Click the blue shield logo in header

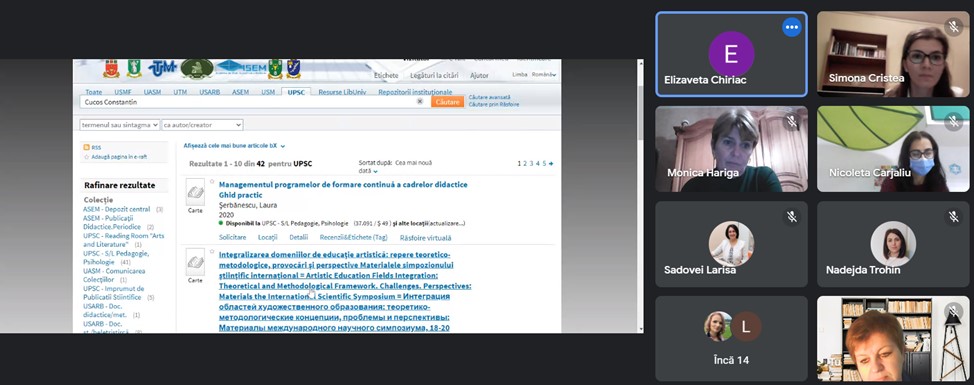(x=293, y=68)
